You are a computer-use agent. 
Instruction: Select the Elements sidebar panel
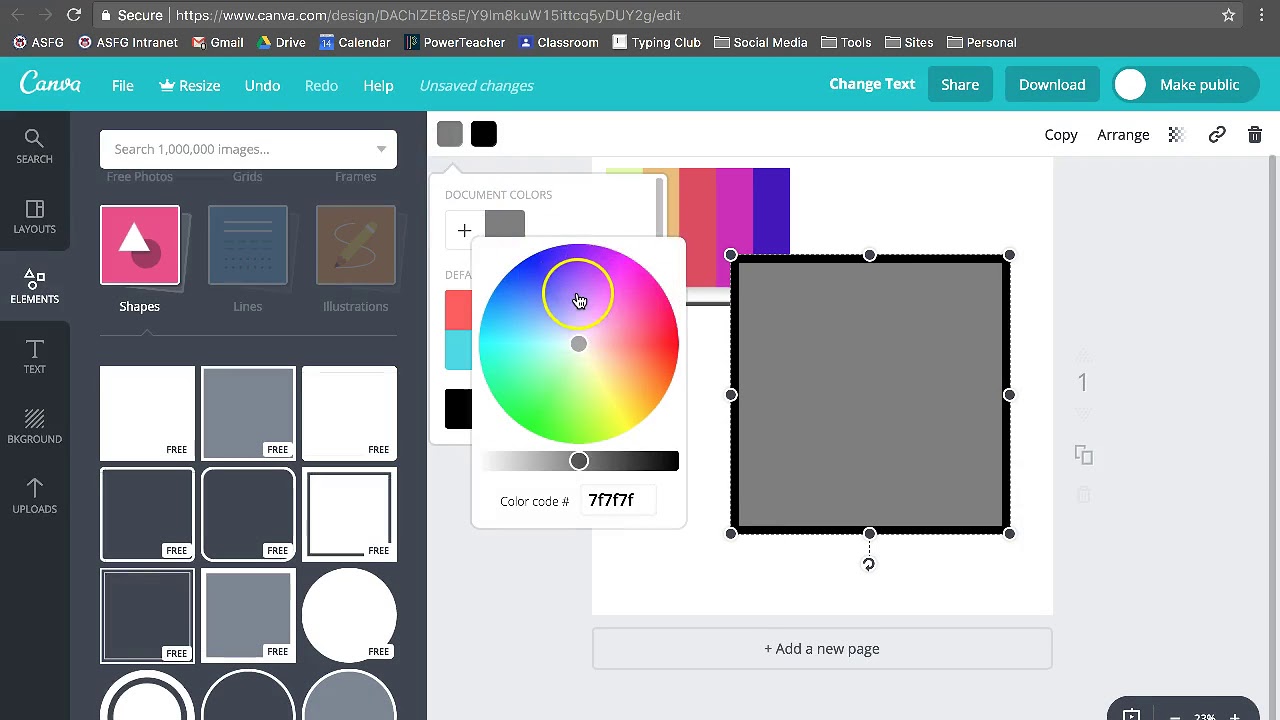click(34, 287)
